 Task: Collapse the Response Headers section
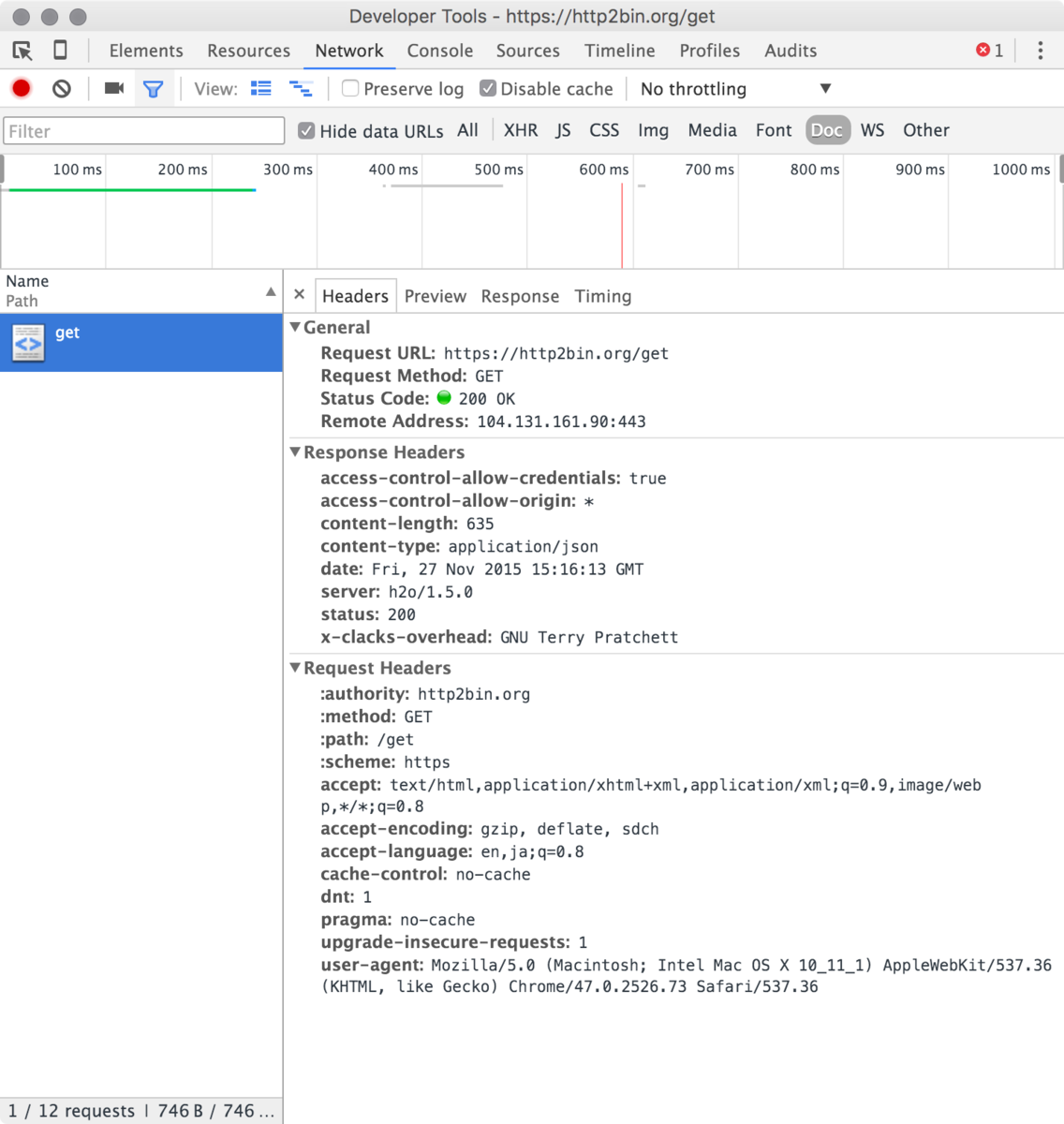click(x=294, y=452)
